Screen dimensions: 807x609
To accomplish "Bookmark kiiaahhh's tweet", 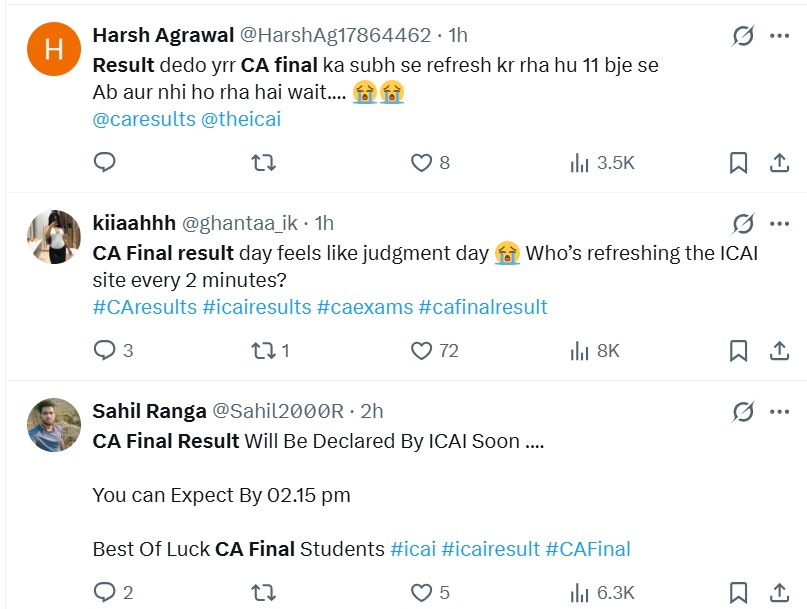I will [738, 351].
